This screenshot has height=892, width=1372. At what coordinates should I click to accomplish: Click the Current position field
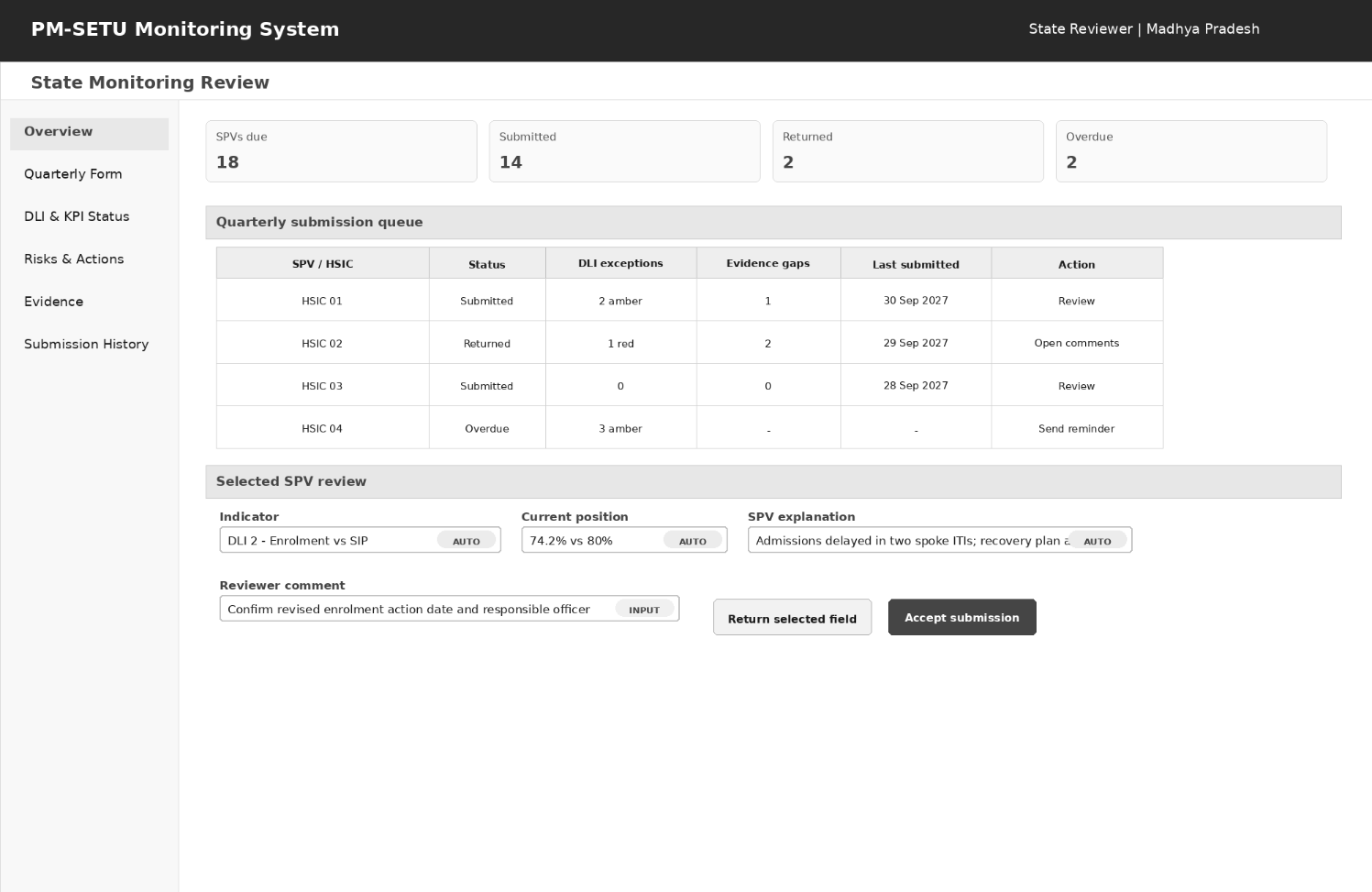click(624, 540)
